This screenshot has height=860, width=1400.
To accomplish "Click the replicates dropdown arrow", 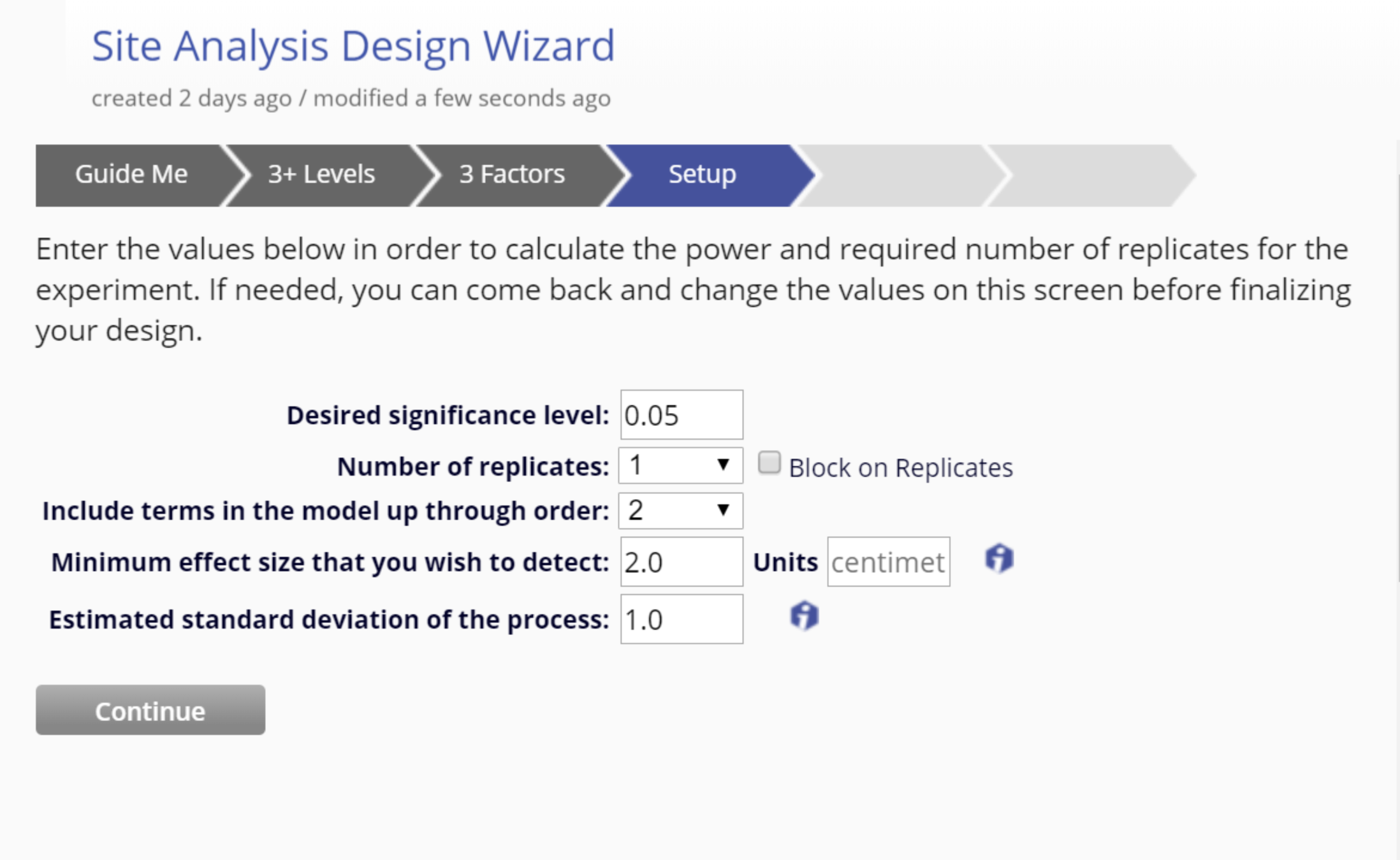I will (723, 465).
